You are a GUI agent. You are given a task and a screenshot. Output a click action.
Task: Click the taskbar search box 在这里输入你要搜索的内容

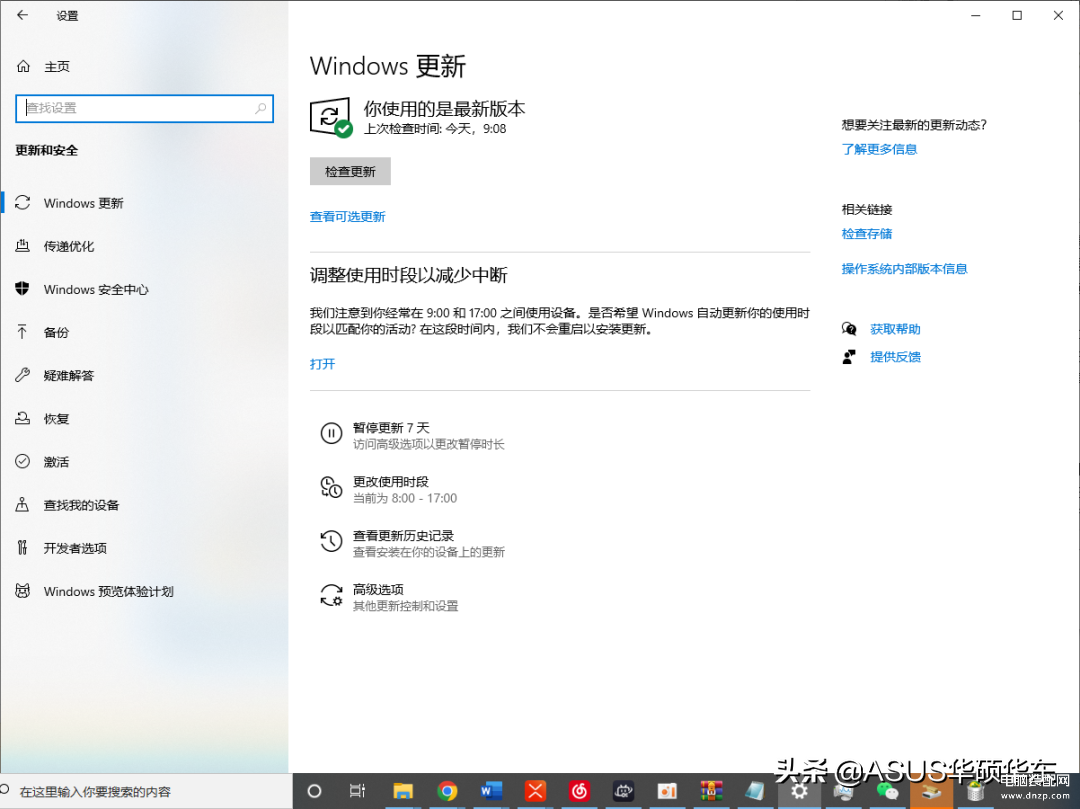click(146, 791)
